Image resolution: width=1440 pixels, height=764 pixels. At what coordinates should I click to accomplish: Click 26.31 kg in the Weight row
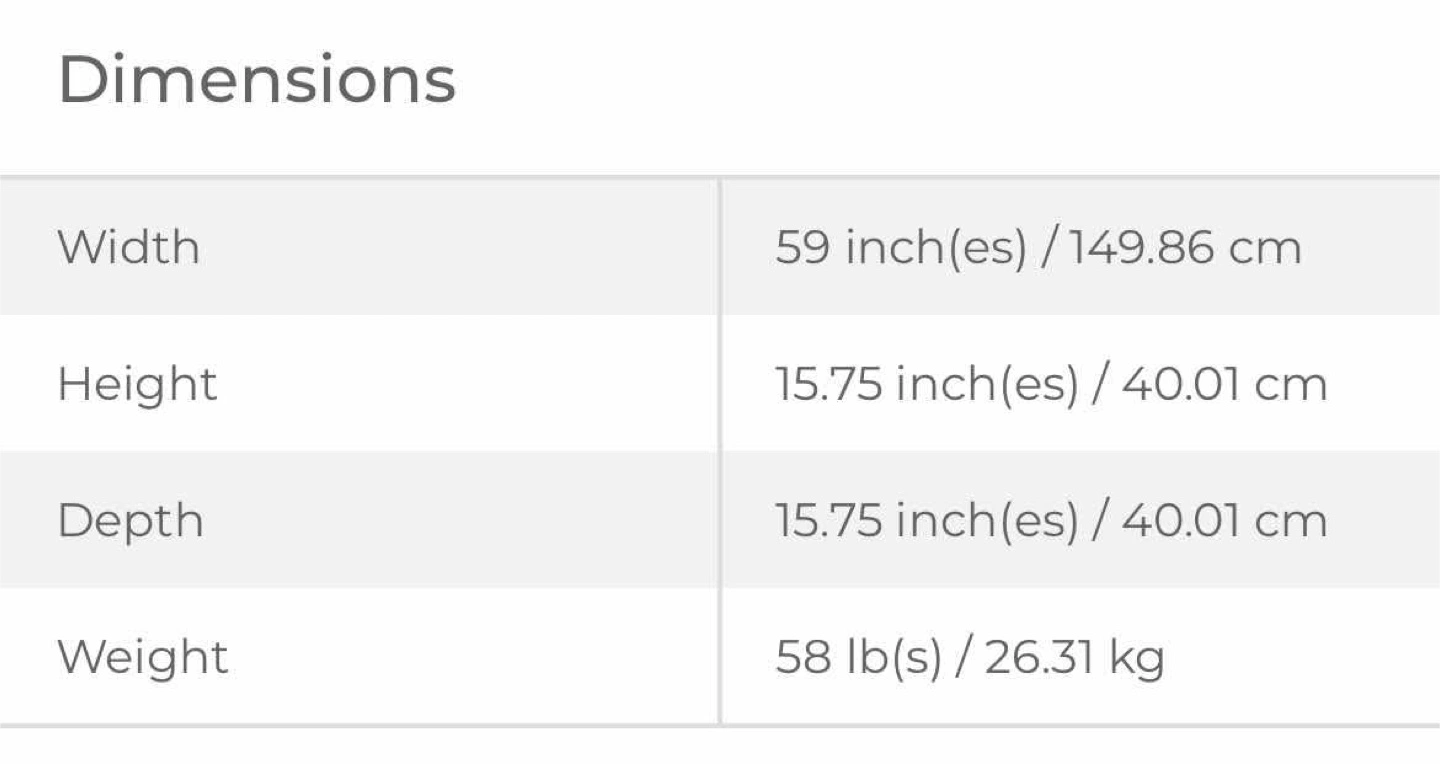(x=1075, y=659)
